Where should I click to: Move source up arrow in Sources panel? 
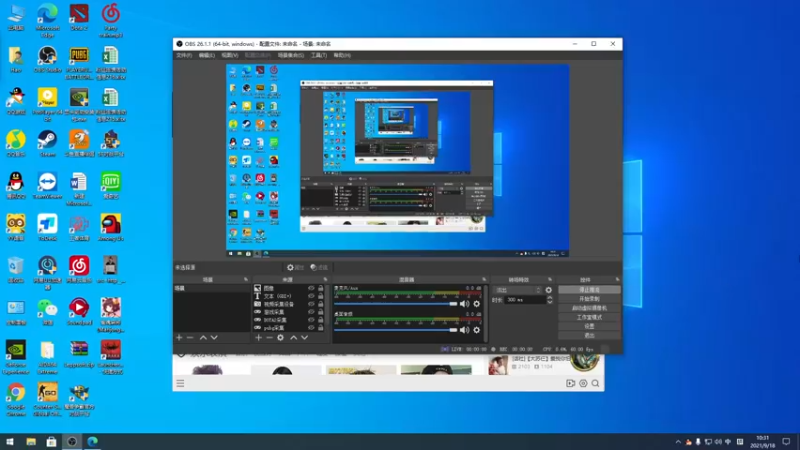click(293, 338)
